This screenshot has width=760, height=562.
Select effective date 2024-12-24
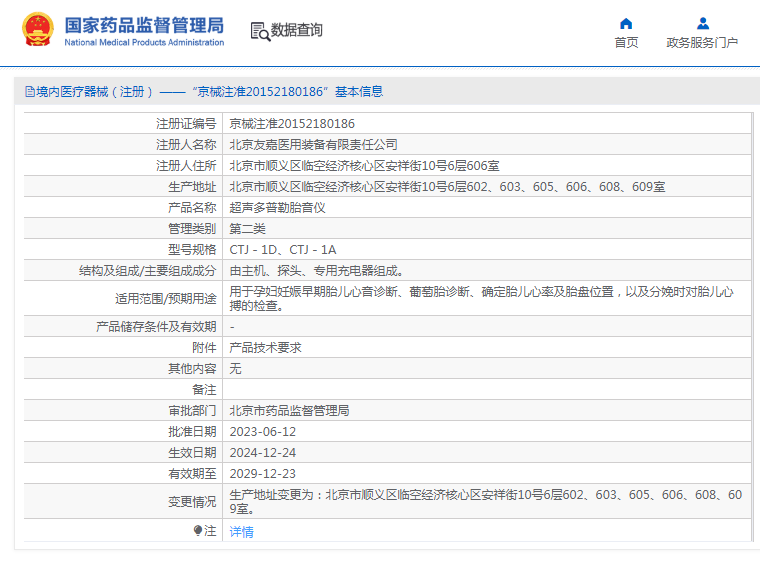tap(262, 452)
